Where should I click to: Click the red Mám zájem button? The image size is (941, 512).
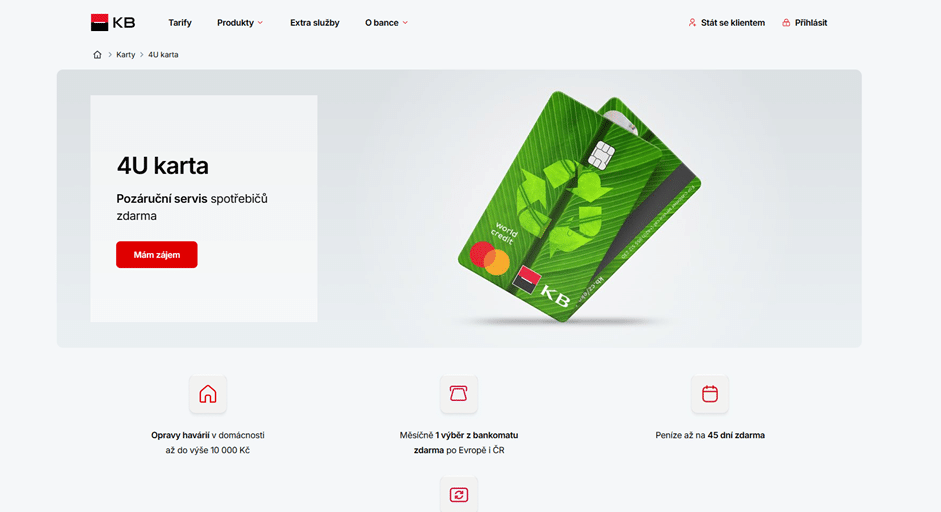[157, 254]
